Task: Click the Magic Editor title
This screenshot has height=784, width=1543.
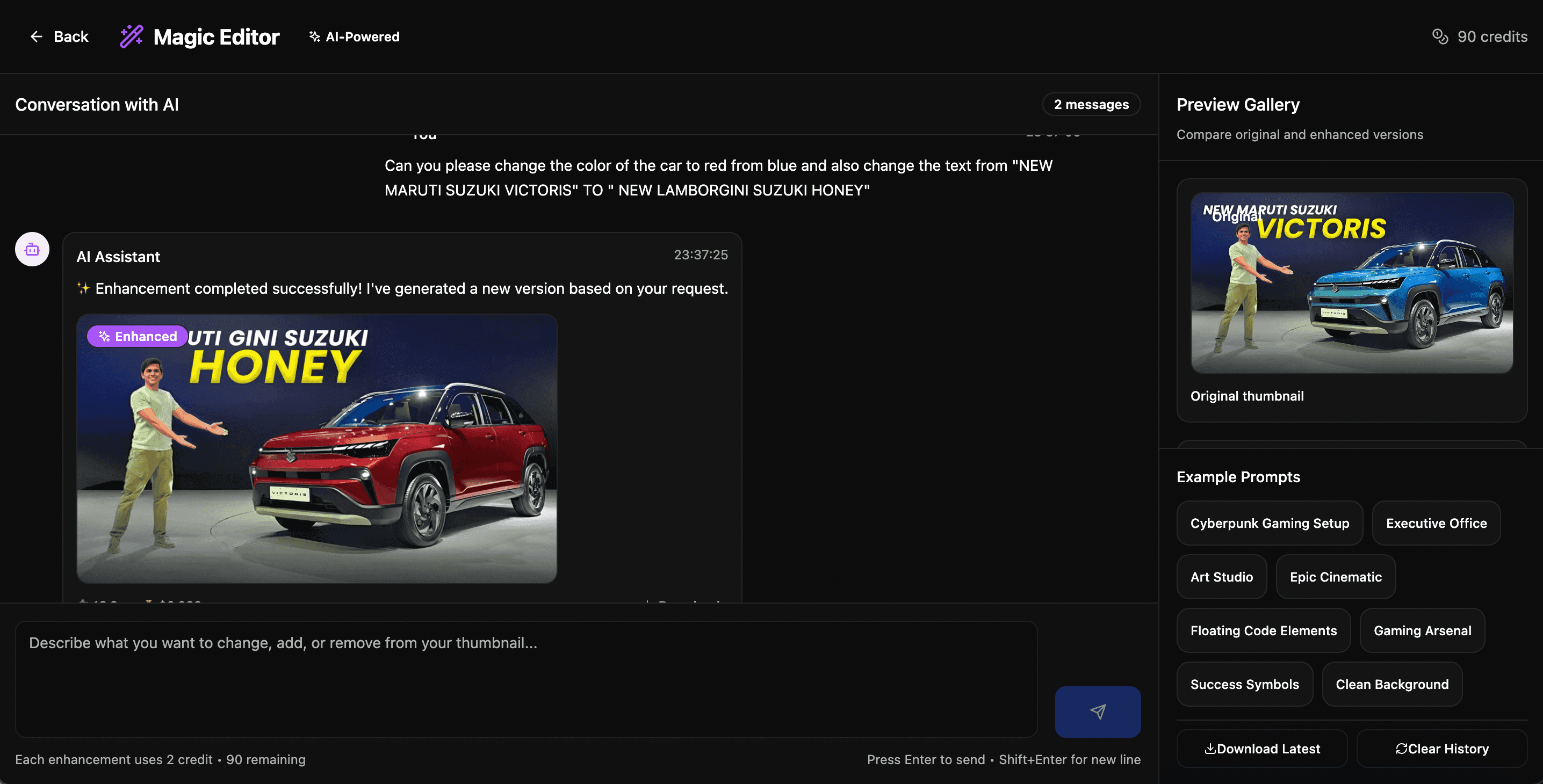Action: (x=216, y=37)
